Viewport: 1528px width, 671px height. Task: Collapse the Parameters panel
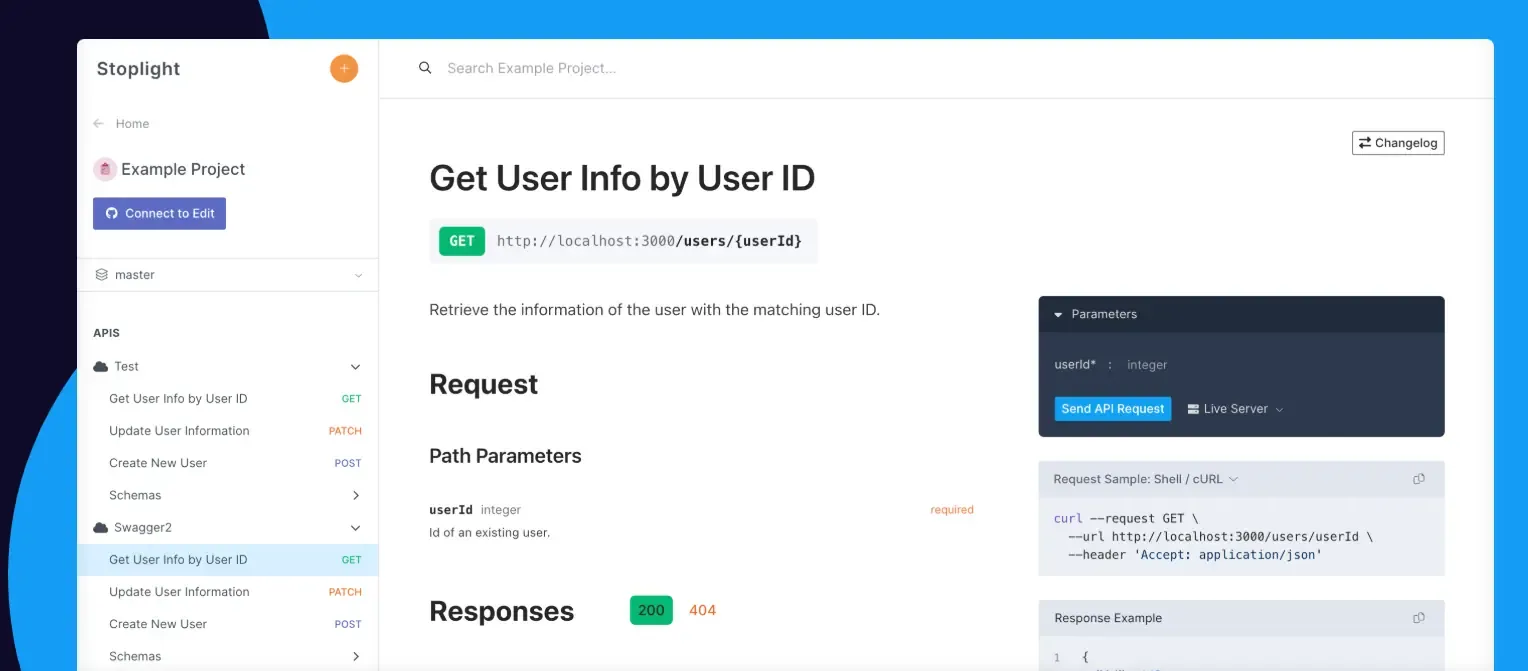[1059, 314]
